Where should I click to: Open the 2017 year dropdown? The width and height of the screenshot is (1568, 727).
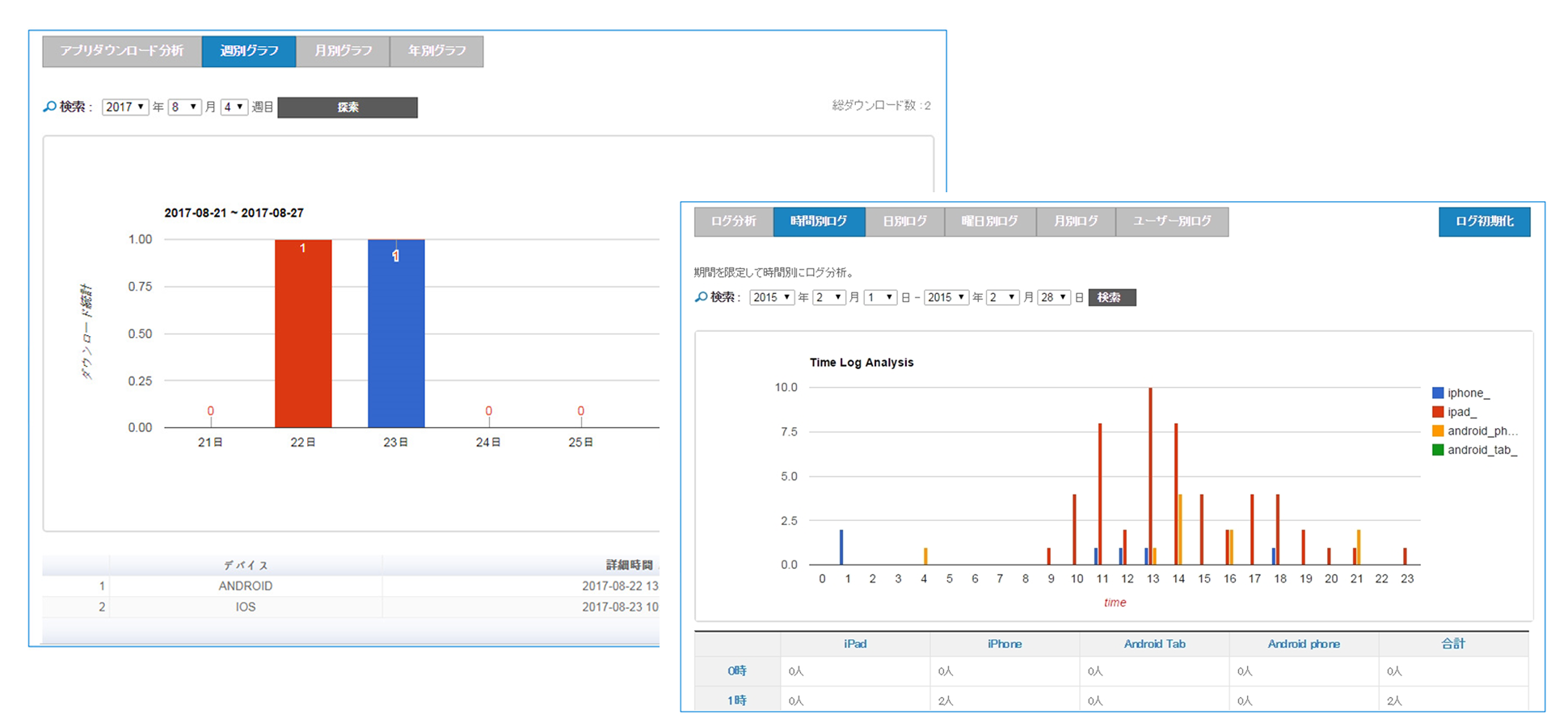coord(125,107)
